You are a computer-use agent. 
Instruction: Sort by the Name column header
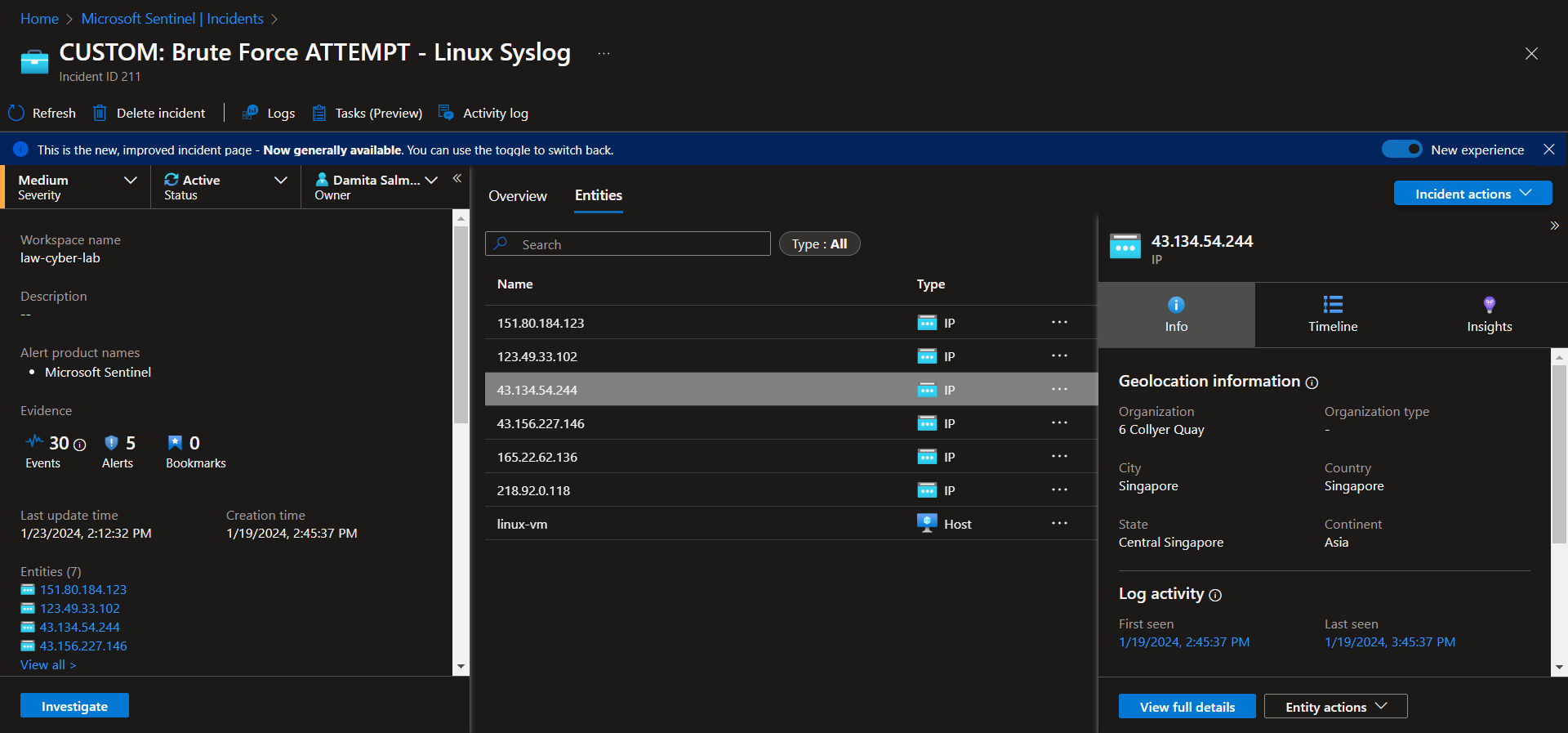pos(514,284)
